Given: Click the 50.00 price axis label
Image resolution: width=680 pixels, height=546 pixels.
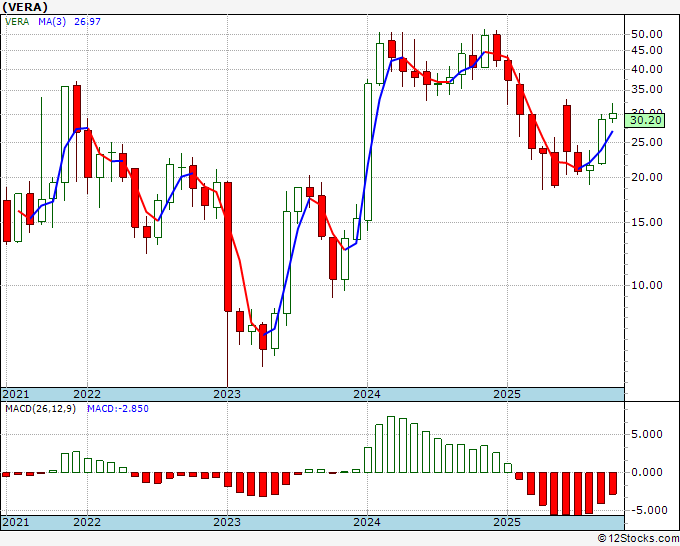Looking at the screenshot, I should pyautogui.click(x=646, y=34).
